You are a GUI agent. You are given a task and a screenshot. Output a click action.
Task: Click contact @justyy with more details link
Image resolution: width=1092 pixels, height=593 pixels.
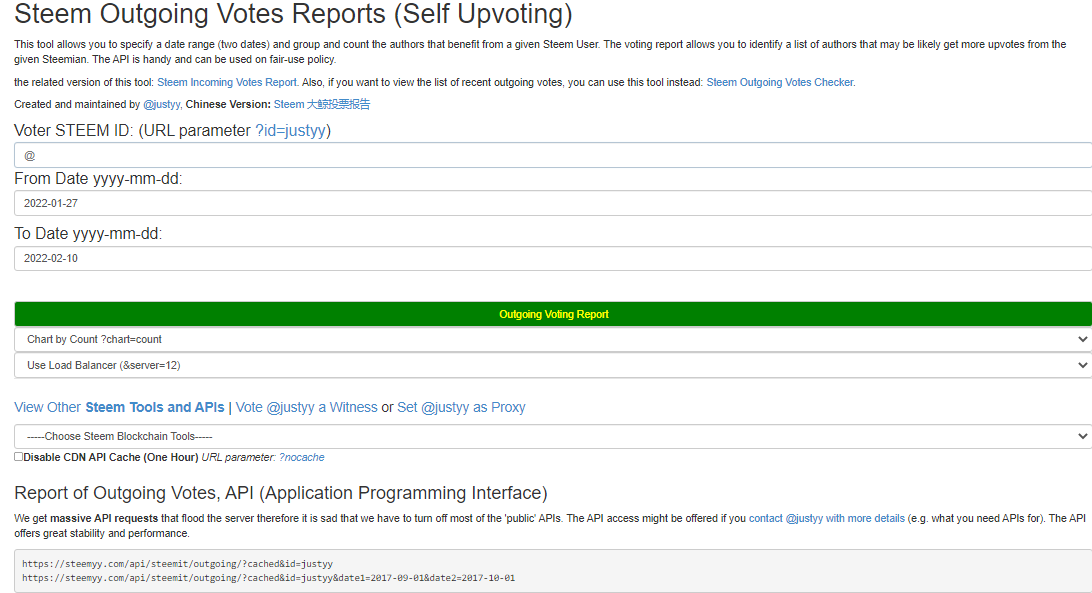click(x=827, y=518)
